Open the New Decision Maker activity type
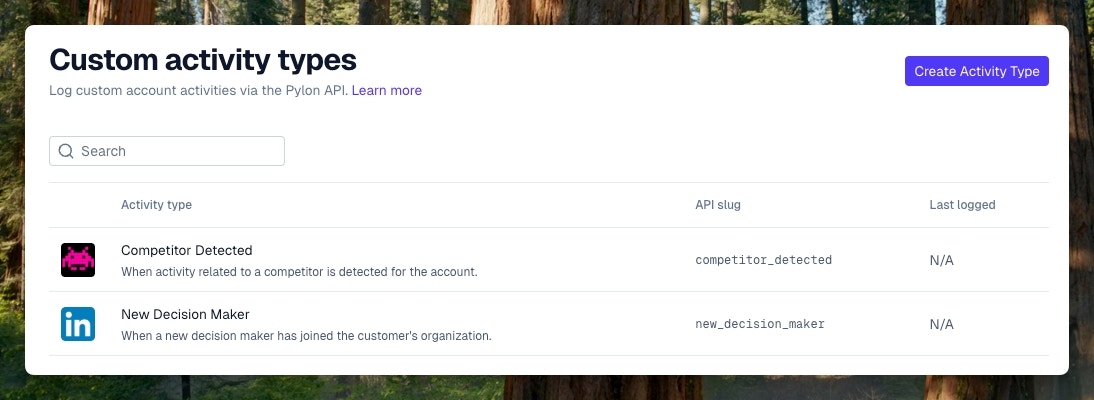The width and height of the screenshot is (1094, 400). tap(186, 314)
